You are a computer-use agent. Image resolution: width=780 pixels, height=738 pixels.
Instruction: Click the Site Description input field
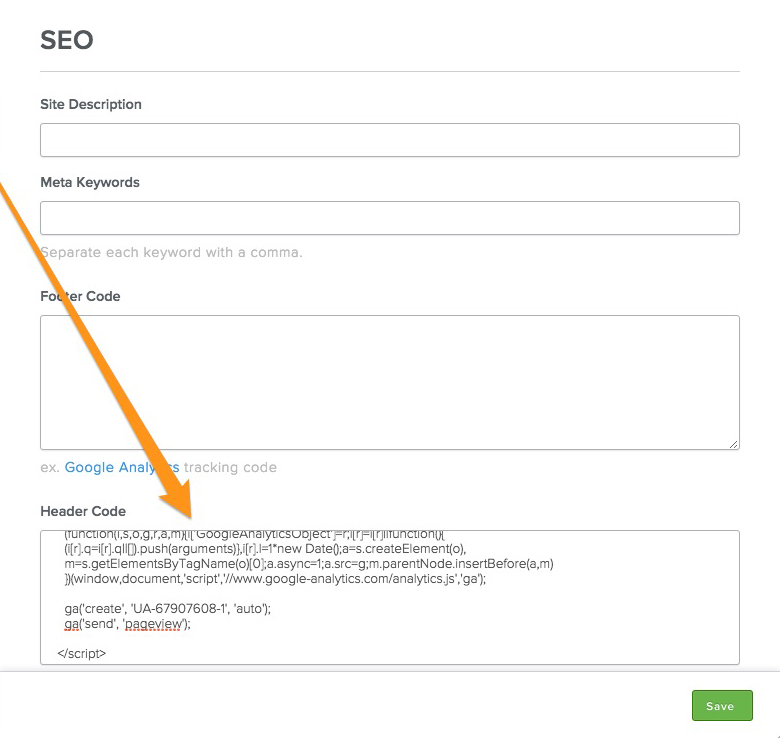[389, 140]
